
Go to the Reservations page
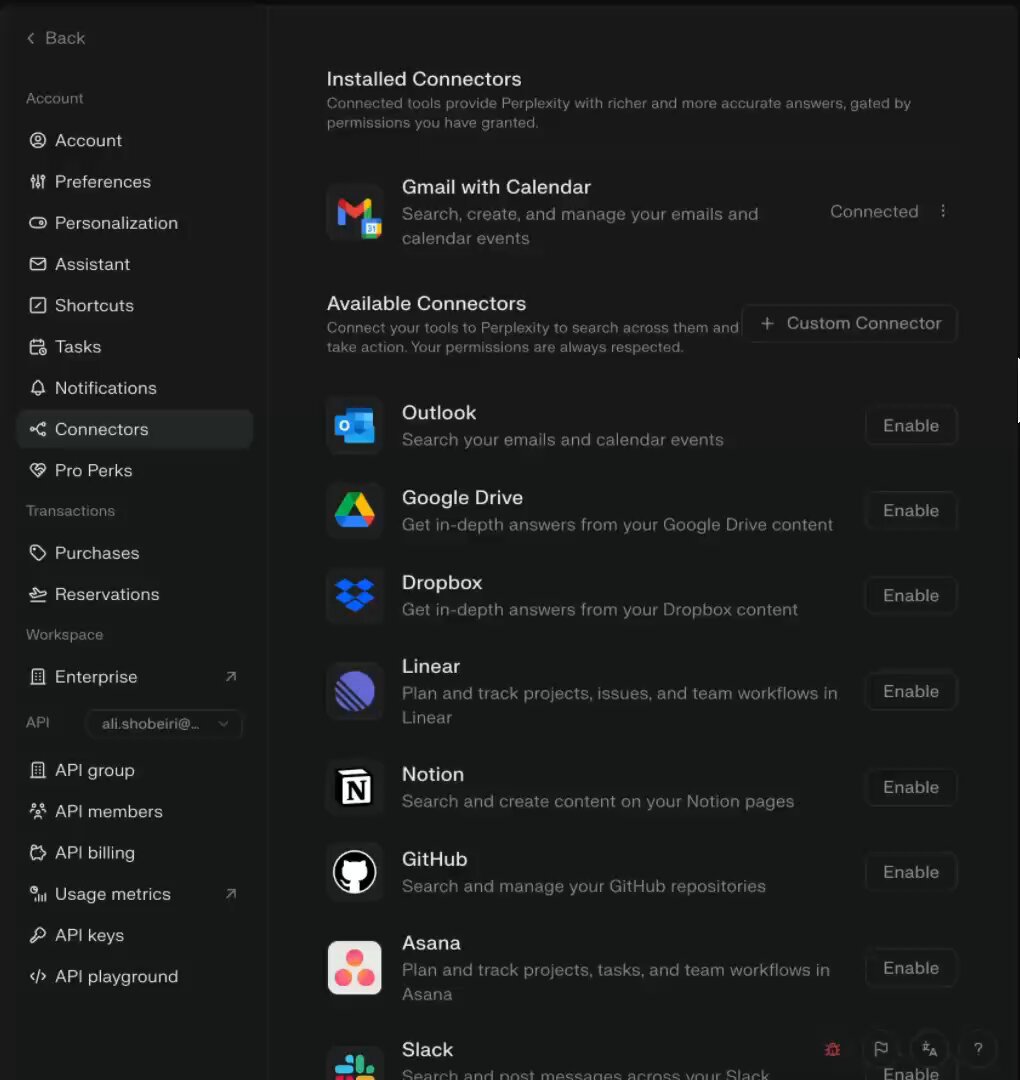pyautogui.click(x=135, y=594)
